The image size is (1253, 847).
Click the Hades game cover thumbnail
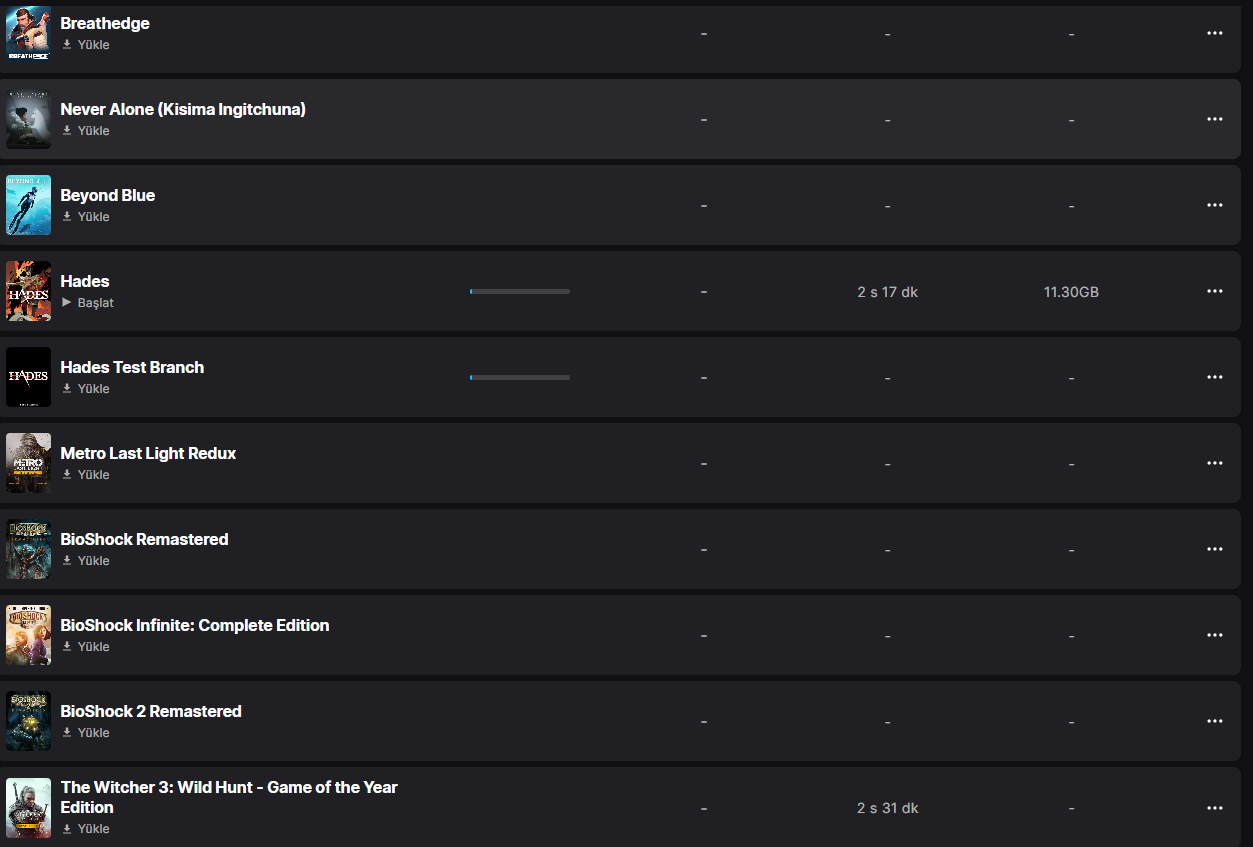click(x=28, y=291)
